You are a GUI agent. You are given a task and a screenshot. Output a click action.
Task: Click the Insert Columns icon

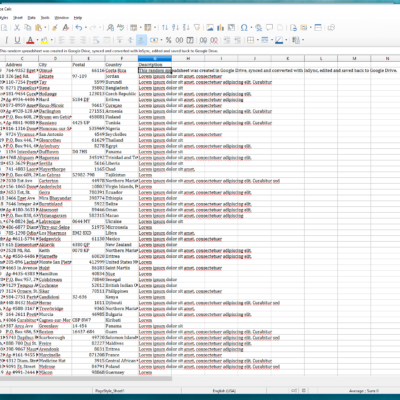point(148,28)
